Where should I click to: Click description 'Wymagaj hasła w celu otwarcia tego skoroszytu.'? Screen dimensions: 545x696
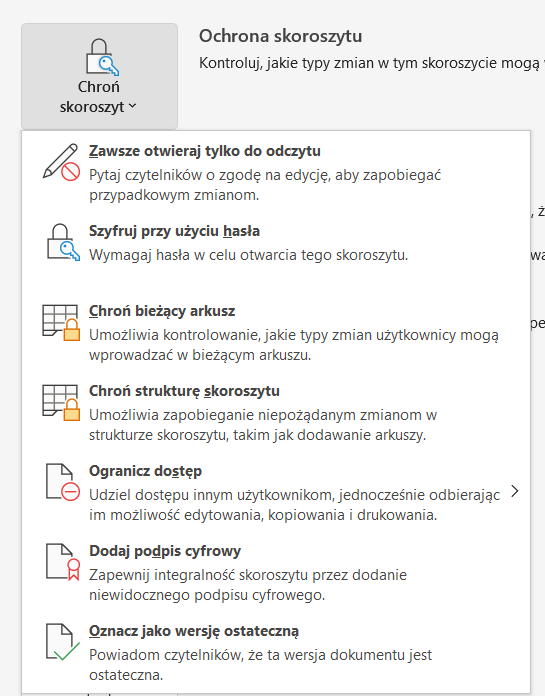[x=249, y=255]
